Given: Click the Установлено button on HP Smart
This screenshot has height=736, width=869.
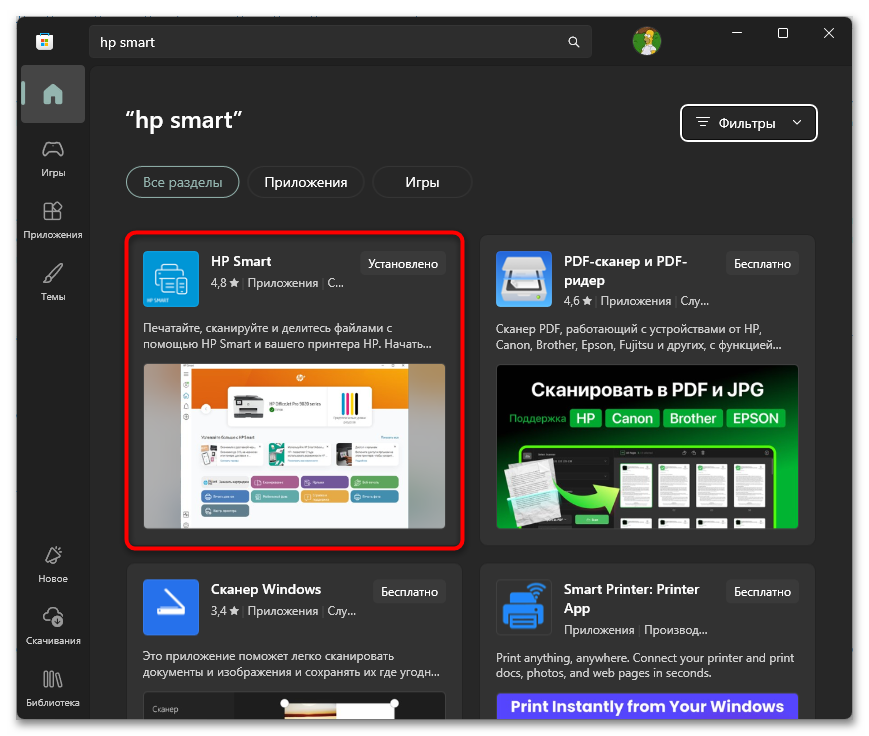Looking at the screenshot, I should pos(403,264).
